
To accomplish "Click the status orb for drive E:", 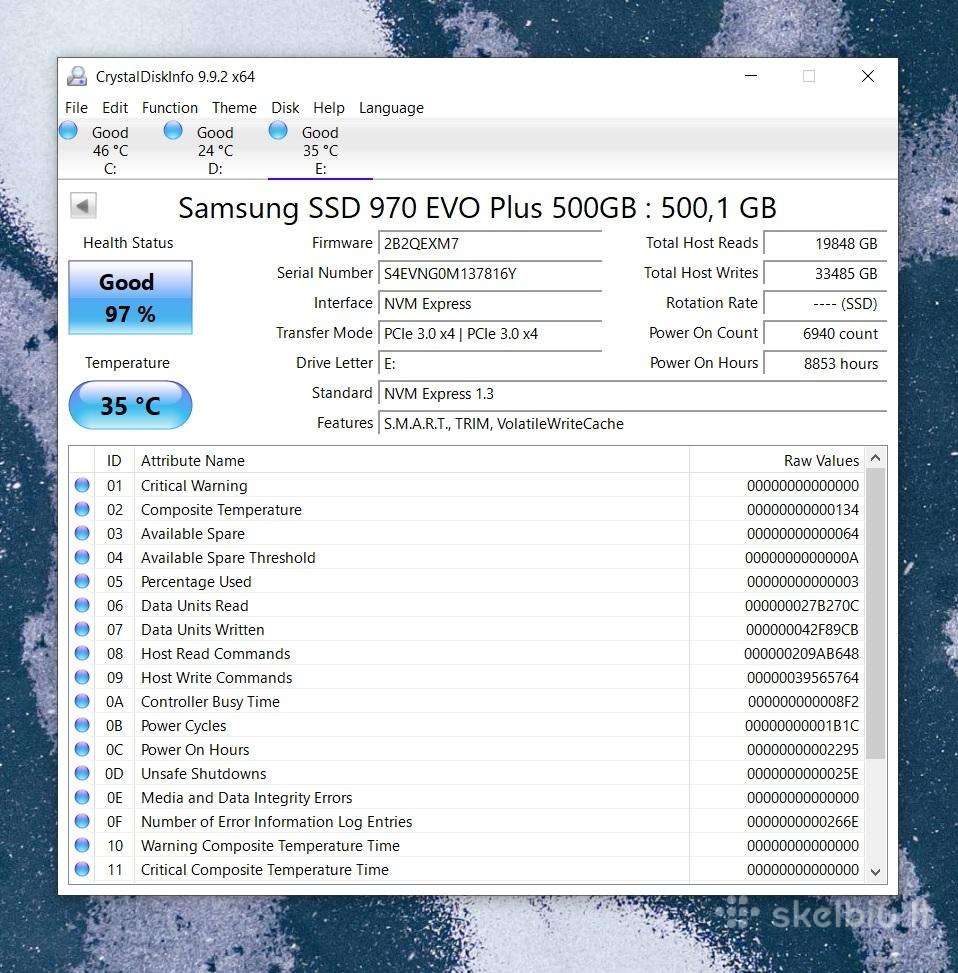I will 278,130.
